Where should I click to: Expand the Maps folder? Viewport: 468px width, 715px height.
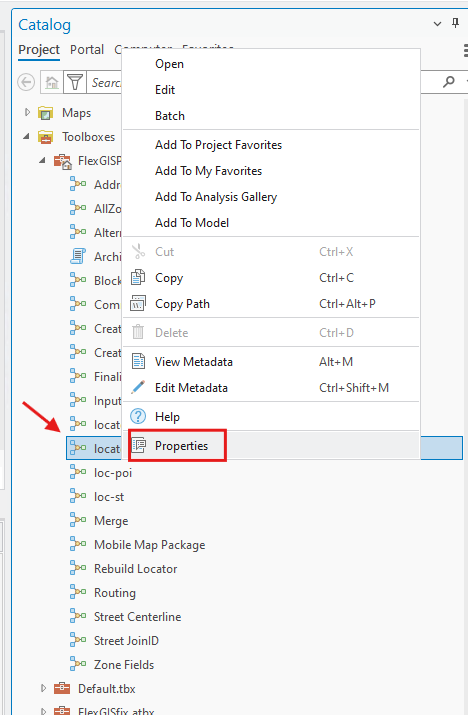pos(27,112)
